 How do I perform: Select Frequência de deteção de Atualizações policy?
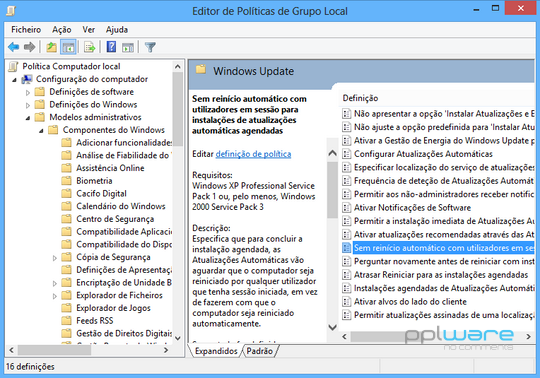pos(444,181)
